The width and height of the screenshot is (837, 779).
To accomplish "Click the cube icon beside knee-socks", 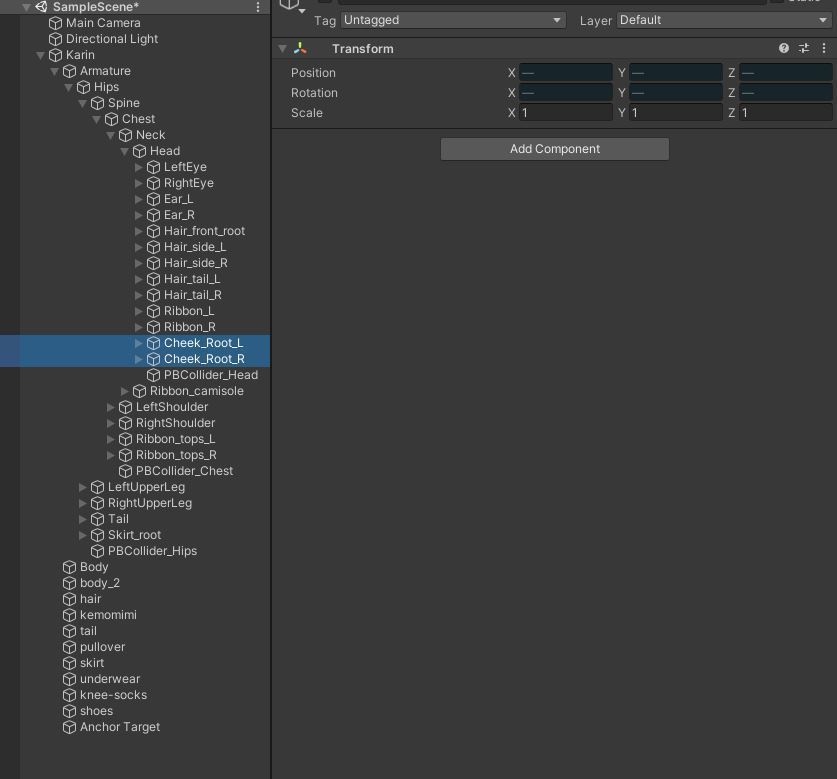I will click(x=69, y=695).
